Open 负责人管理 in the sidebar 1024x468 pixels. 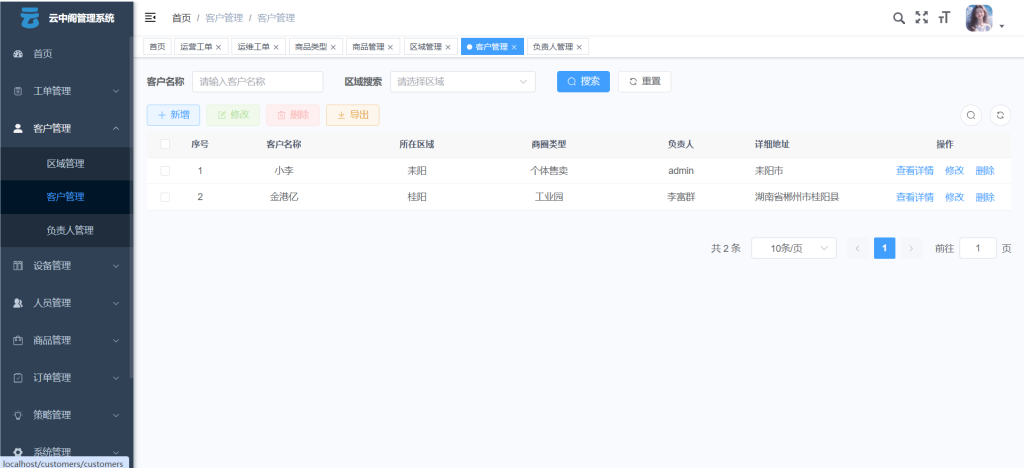tap(70, 230)
